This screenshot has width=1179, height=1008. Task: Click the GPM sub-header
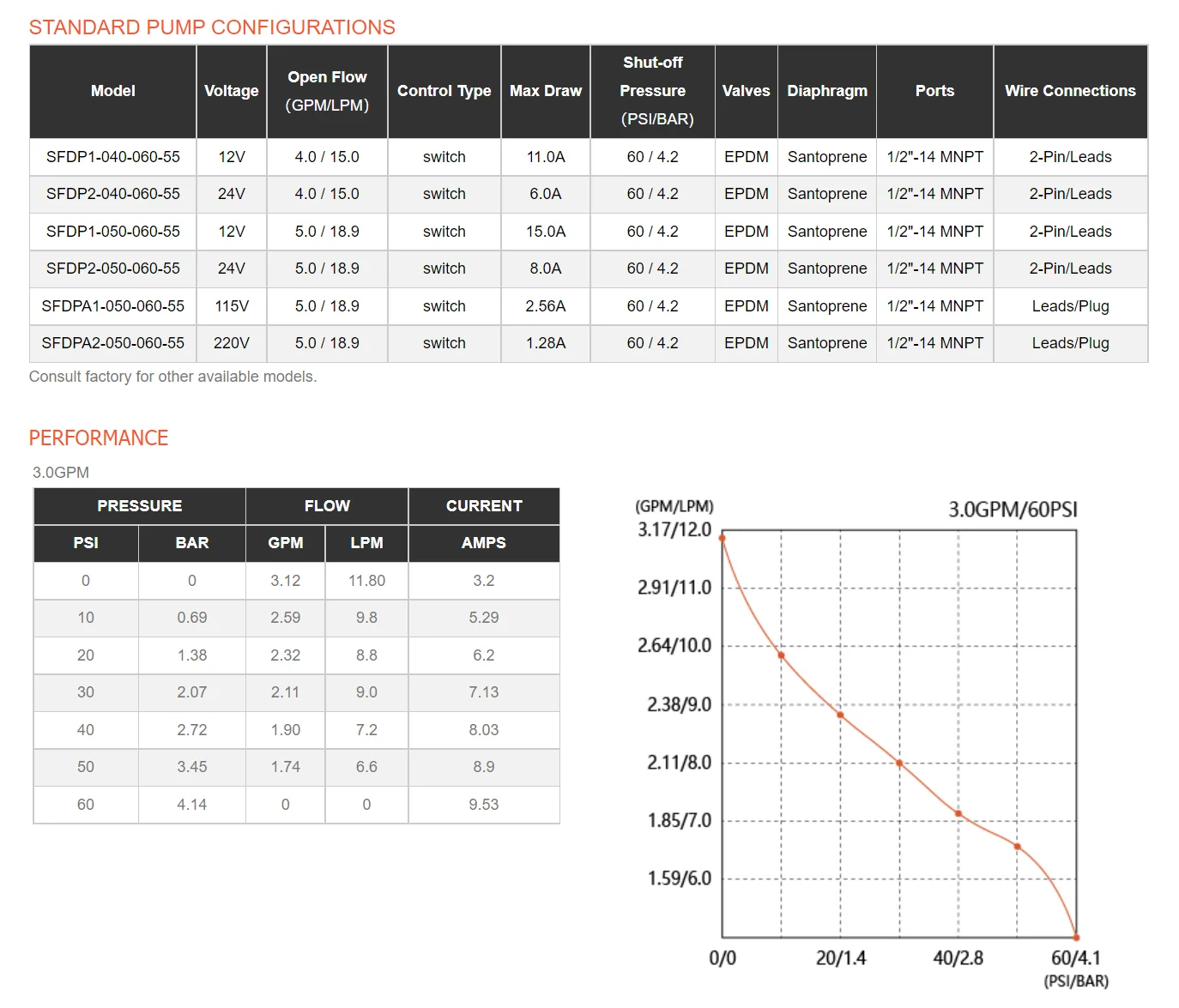click(286, 543)
